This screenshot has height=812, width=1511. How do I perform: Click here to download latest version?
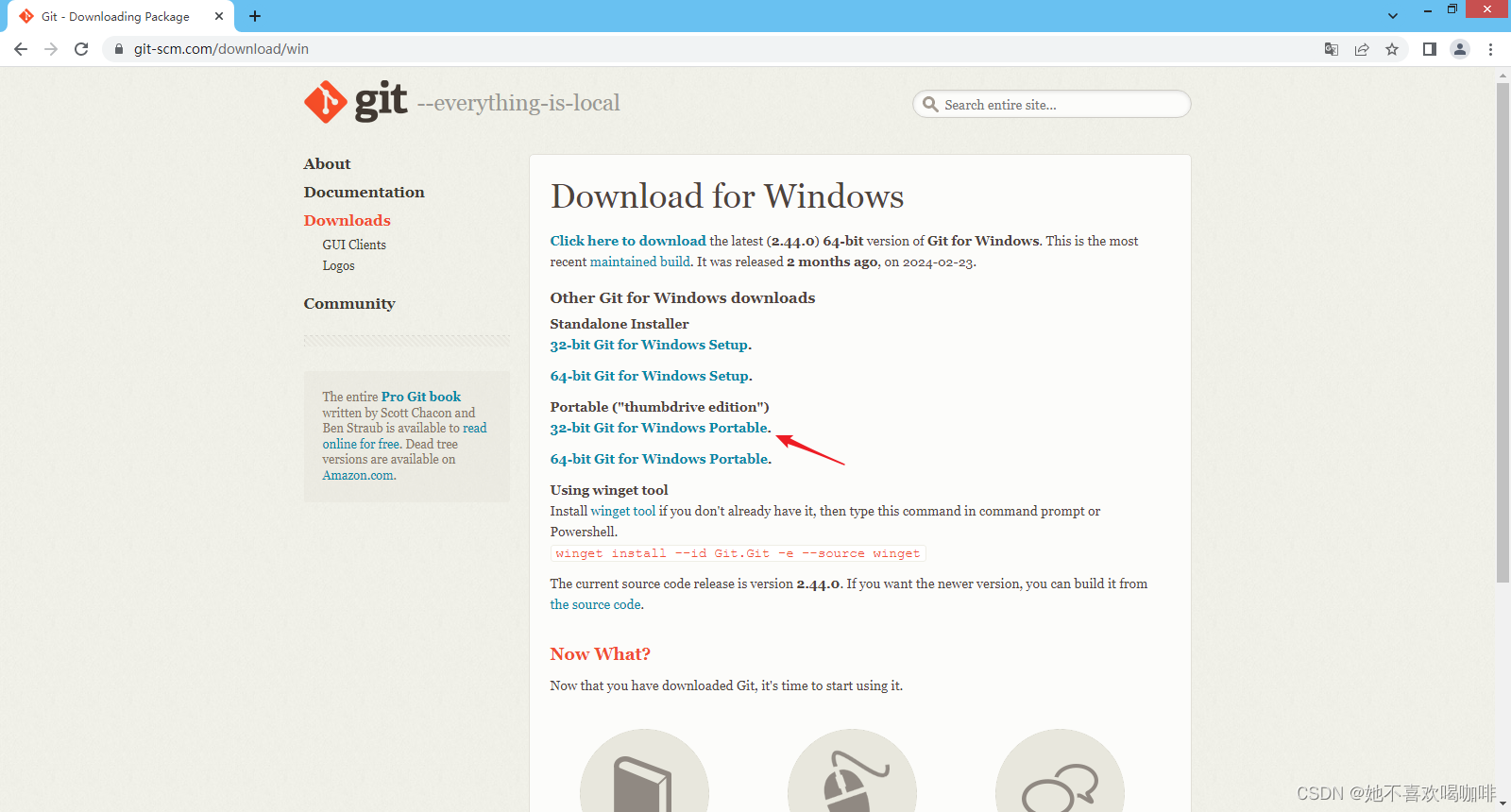628,241
